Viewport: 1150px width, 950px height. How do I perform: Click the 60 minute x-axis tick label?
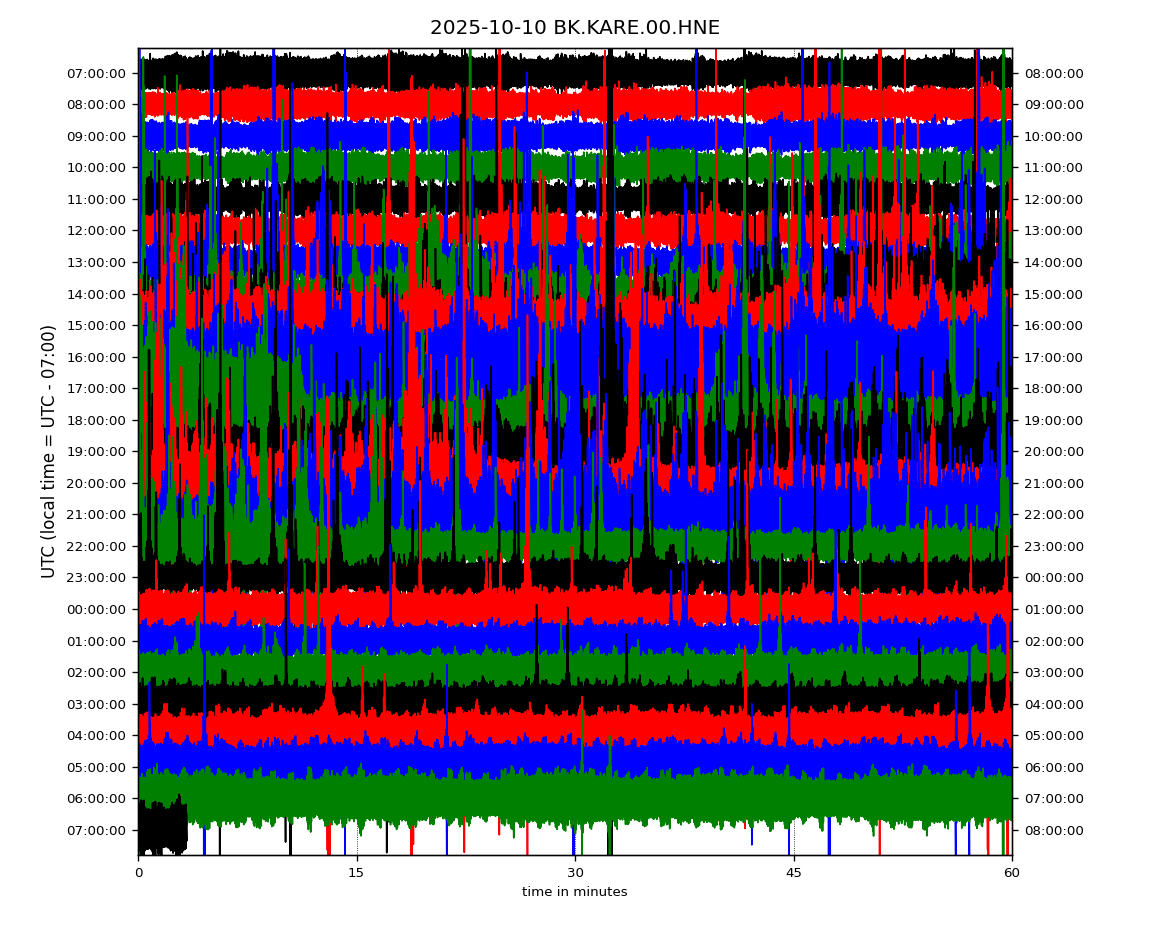(1011, 873)
